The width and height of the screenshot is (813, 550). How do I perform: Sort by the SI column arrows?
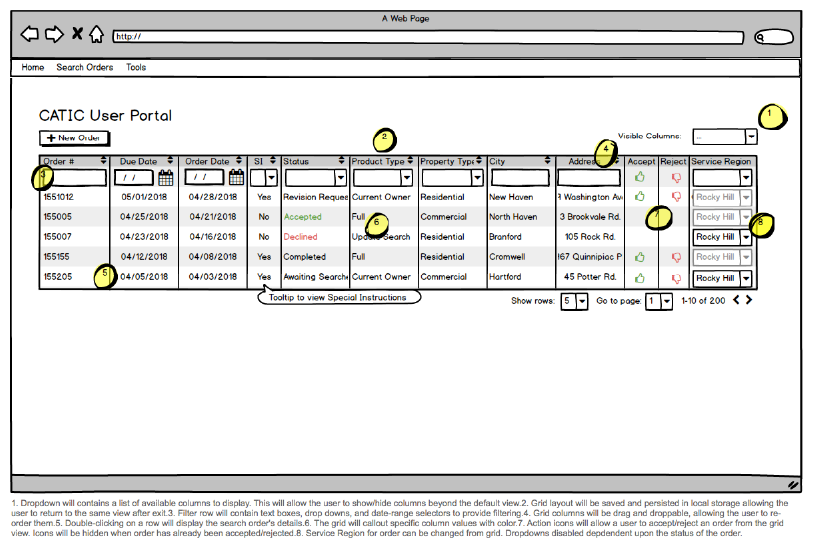click(273, 160)
